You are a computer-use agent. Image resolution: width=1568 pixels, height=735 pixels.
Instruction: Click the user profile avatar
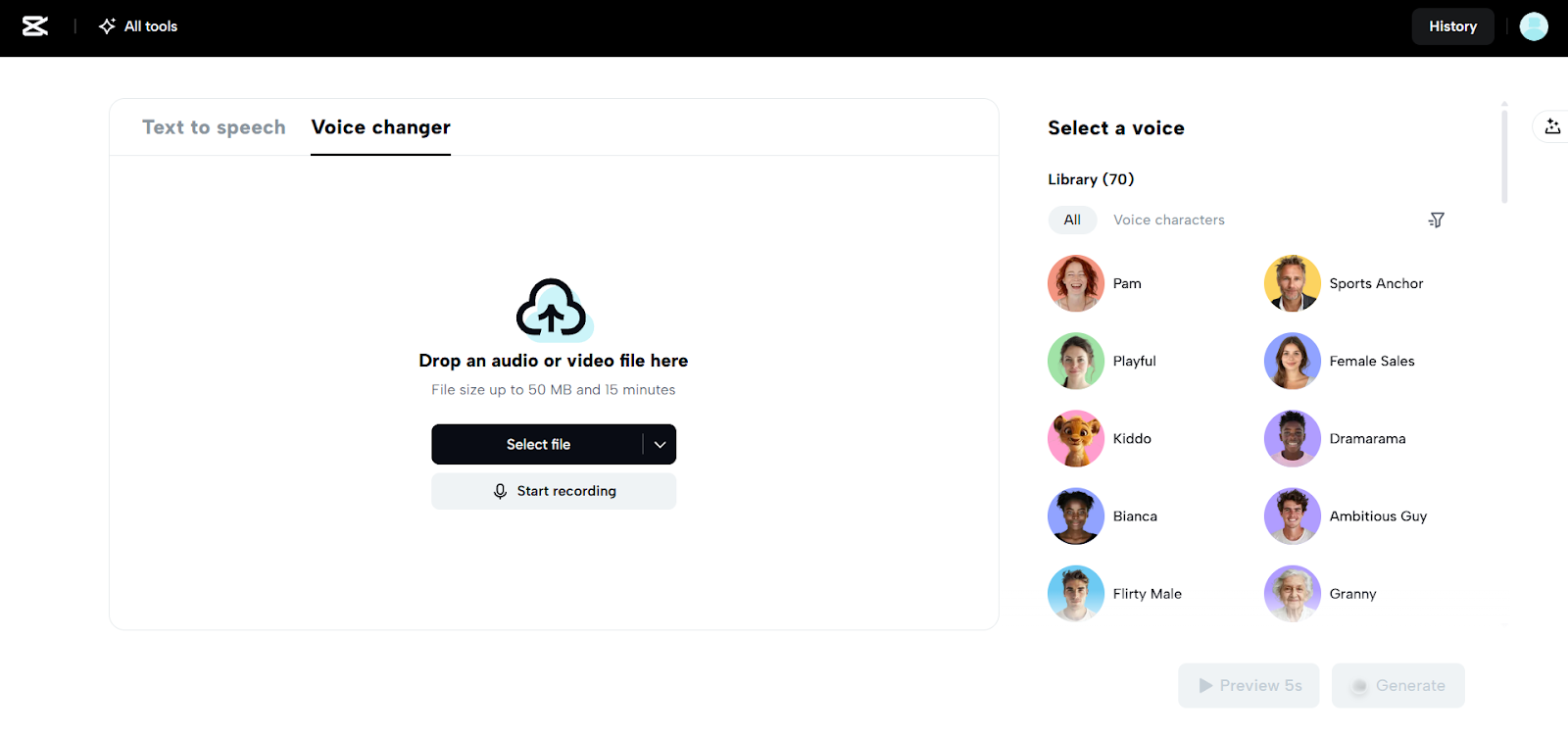(1534, 26)
